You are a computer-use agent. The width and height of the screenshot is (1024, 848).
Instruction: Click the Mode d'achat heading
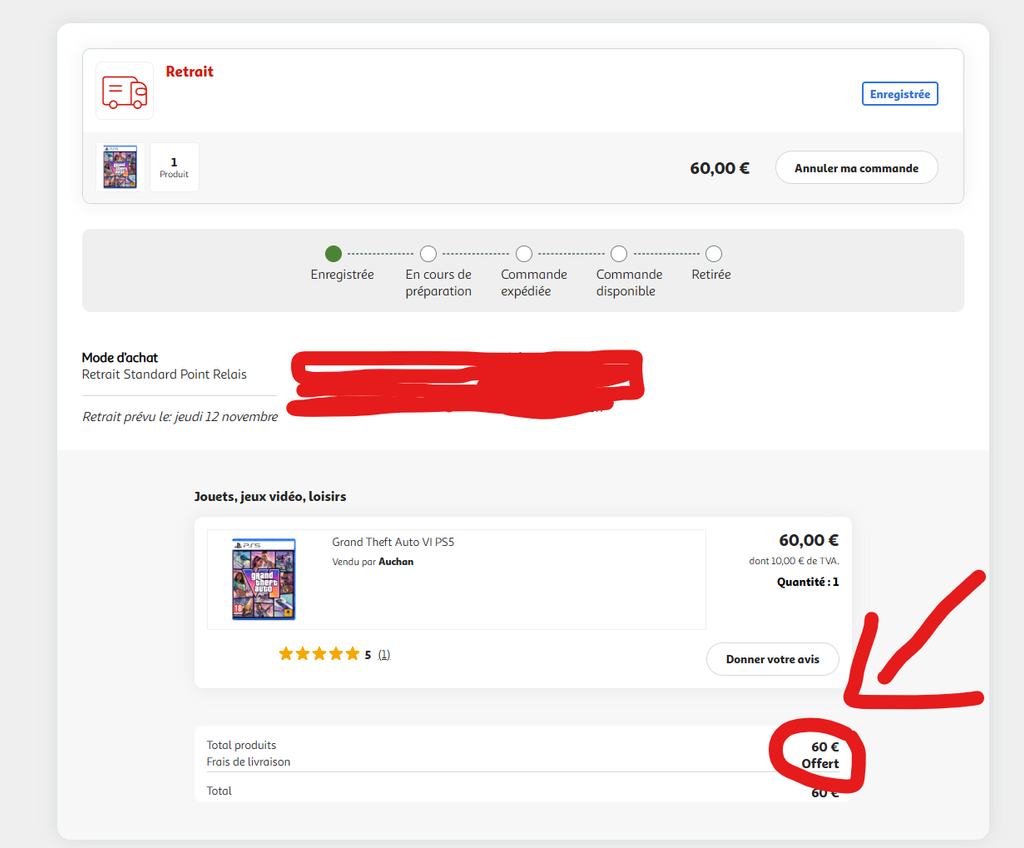(x=120, y=357)
